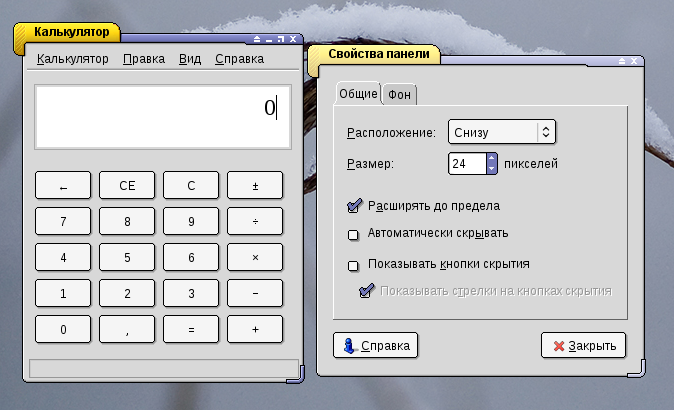674x410 pixels.
Task: Click the calculator display field
Action: 163,117
